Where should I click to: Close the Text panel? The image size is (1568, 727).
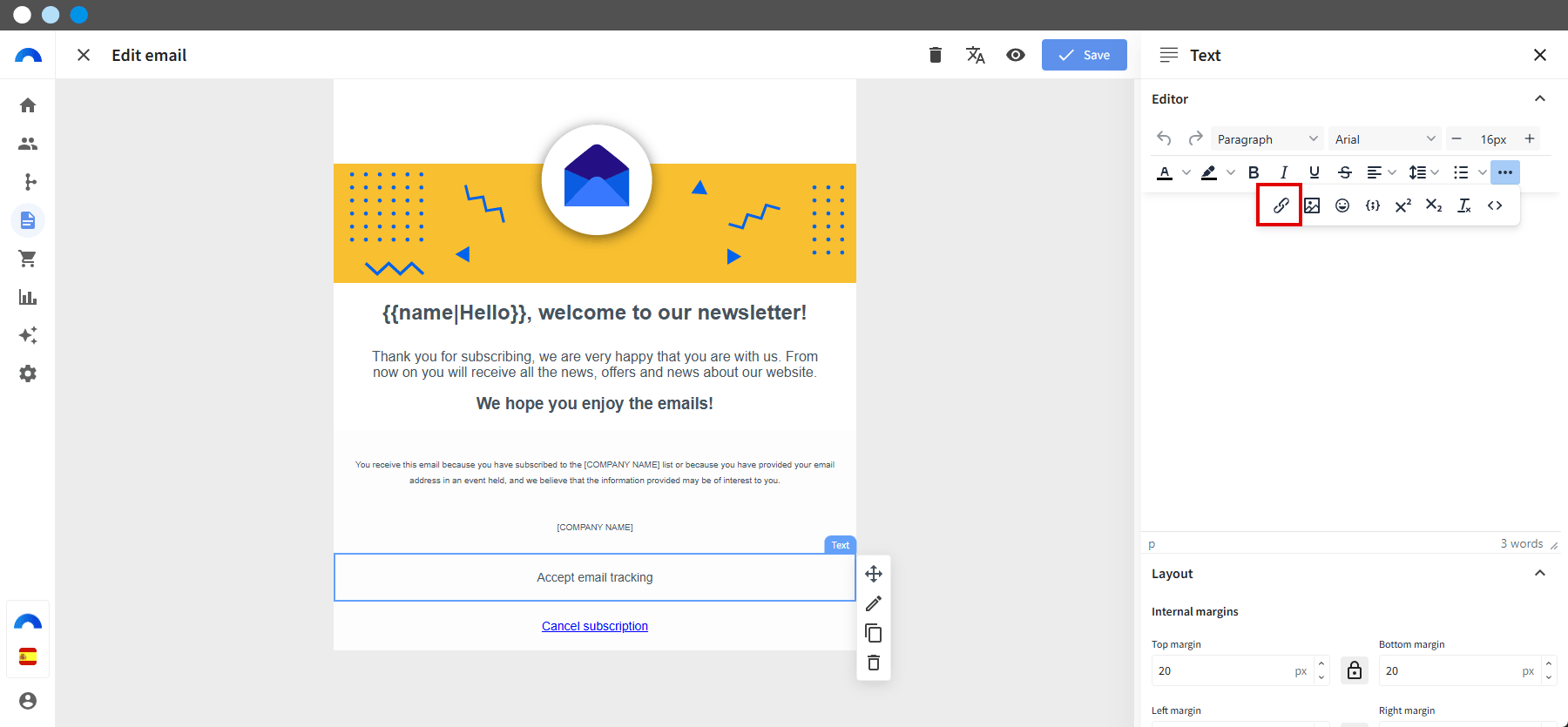click(x=1540, y=55)
